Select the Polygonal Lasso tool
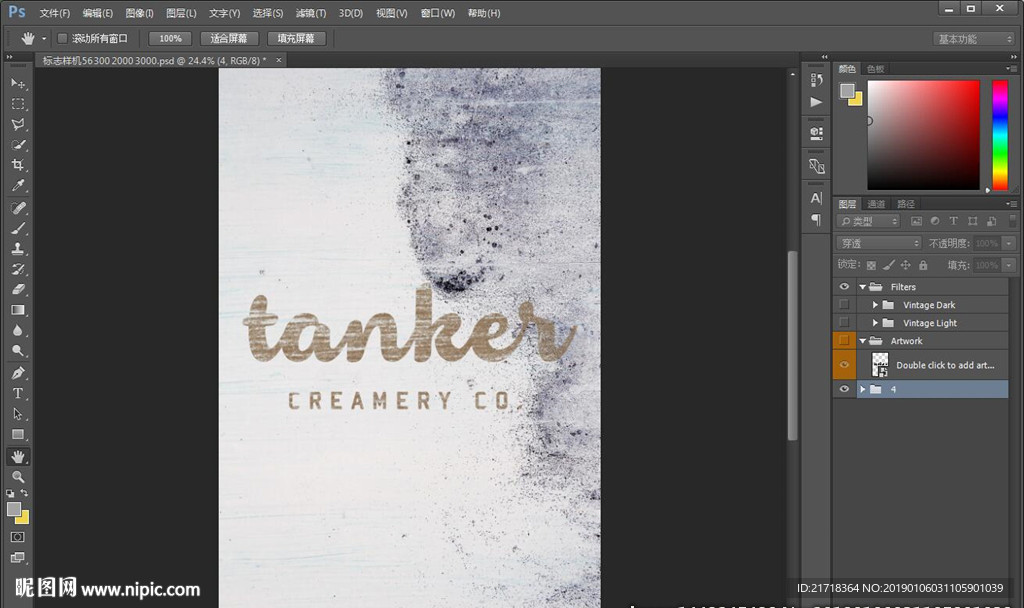 (x=18, y=124)
